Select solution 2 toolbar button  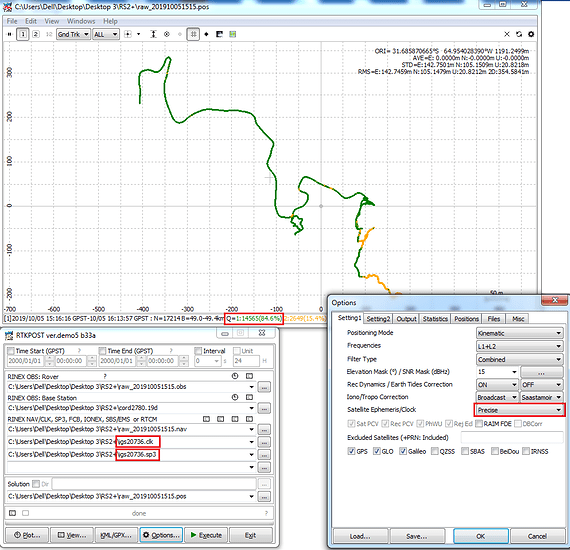tap(36, 34)
